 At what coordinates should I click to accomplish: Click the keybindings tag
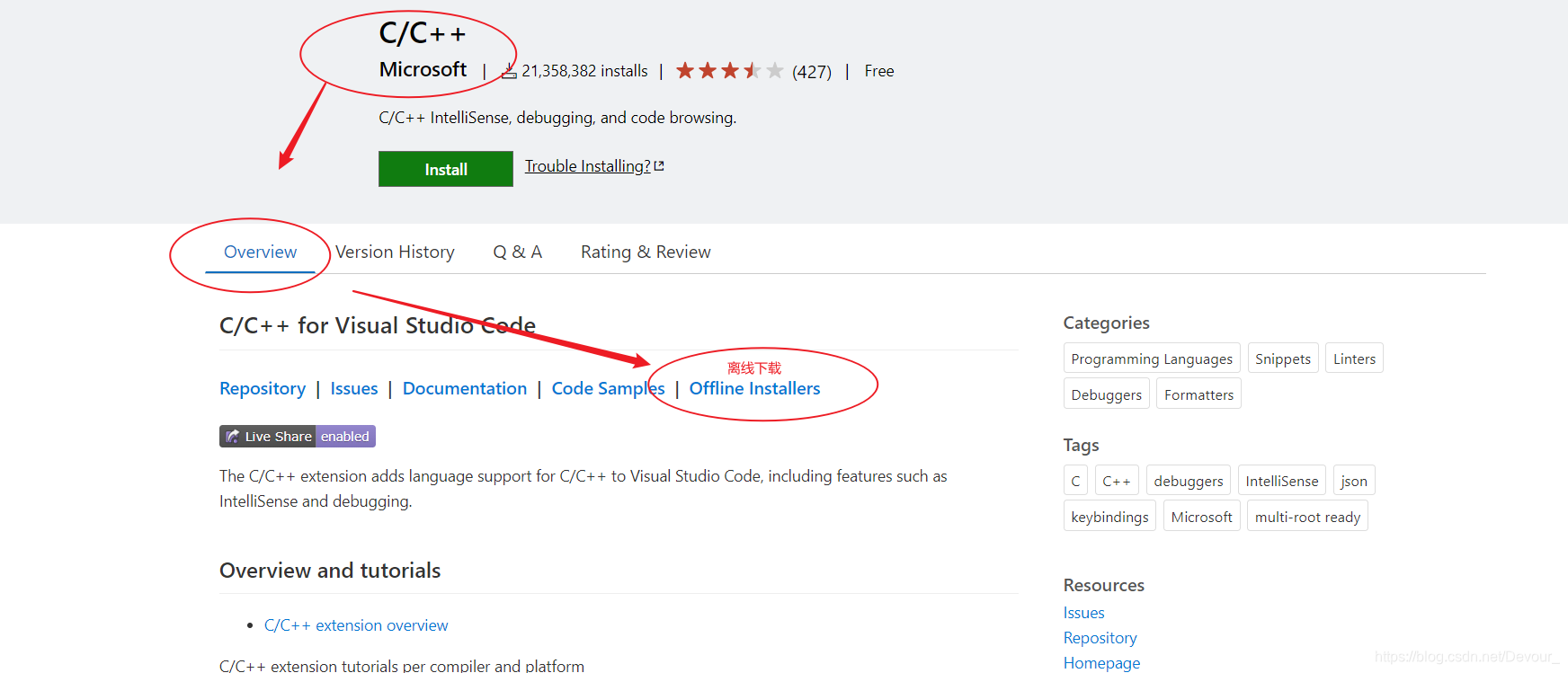click(1109, 517)
